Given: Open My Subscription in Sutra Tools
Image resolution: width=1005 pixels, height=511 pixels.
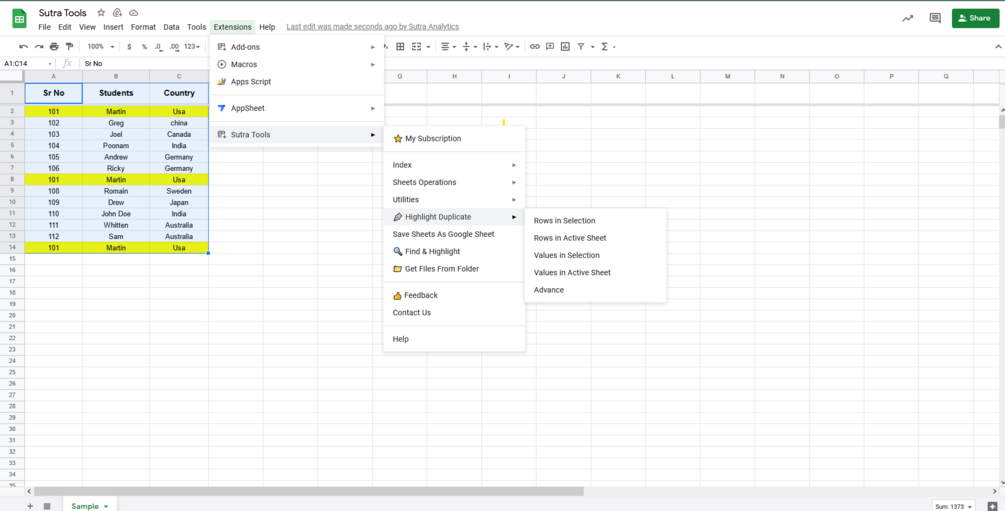Looking at the screenshot, I should (x=454, y=138).
